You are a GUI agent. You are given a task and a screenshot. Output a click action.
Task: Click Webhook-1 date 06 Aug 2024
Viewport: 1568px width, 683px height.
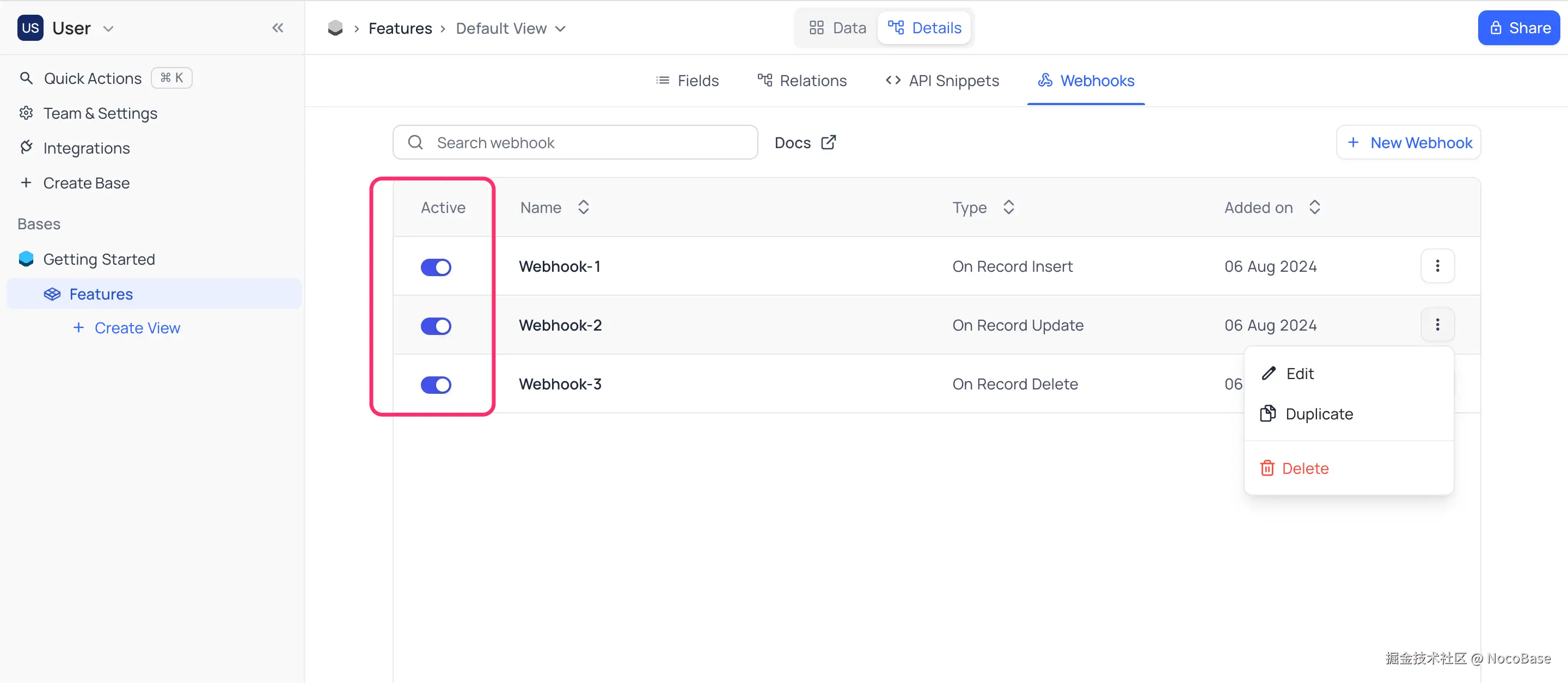(1270, 267)
